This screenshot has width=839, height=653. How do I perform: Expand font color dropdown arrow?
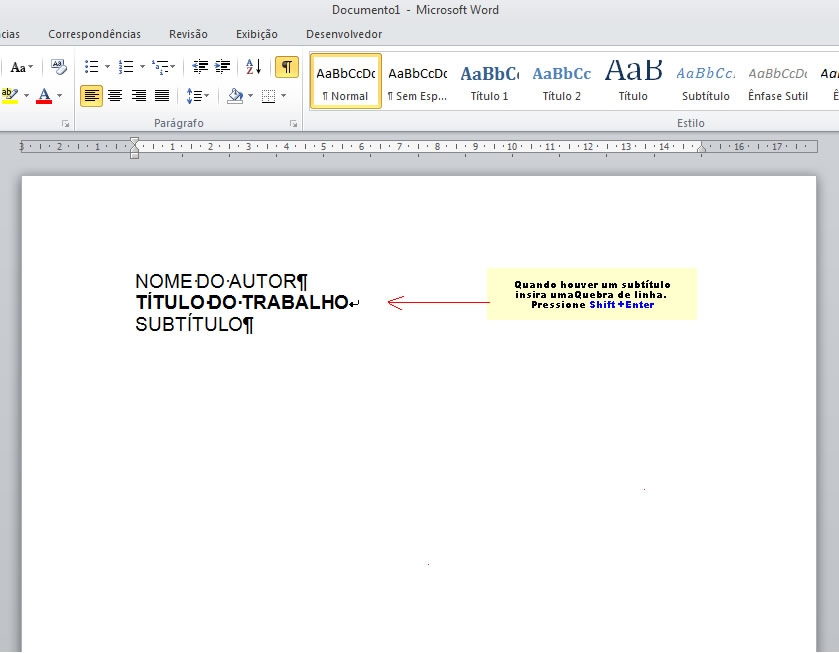click(x=59, y=96)
